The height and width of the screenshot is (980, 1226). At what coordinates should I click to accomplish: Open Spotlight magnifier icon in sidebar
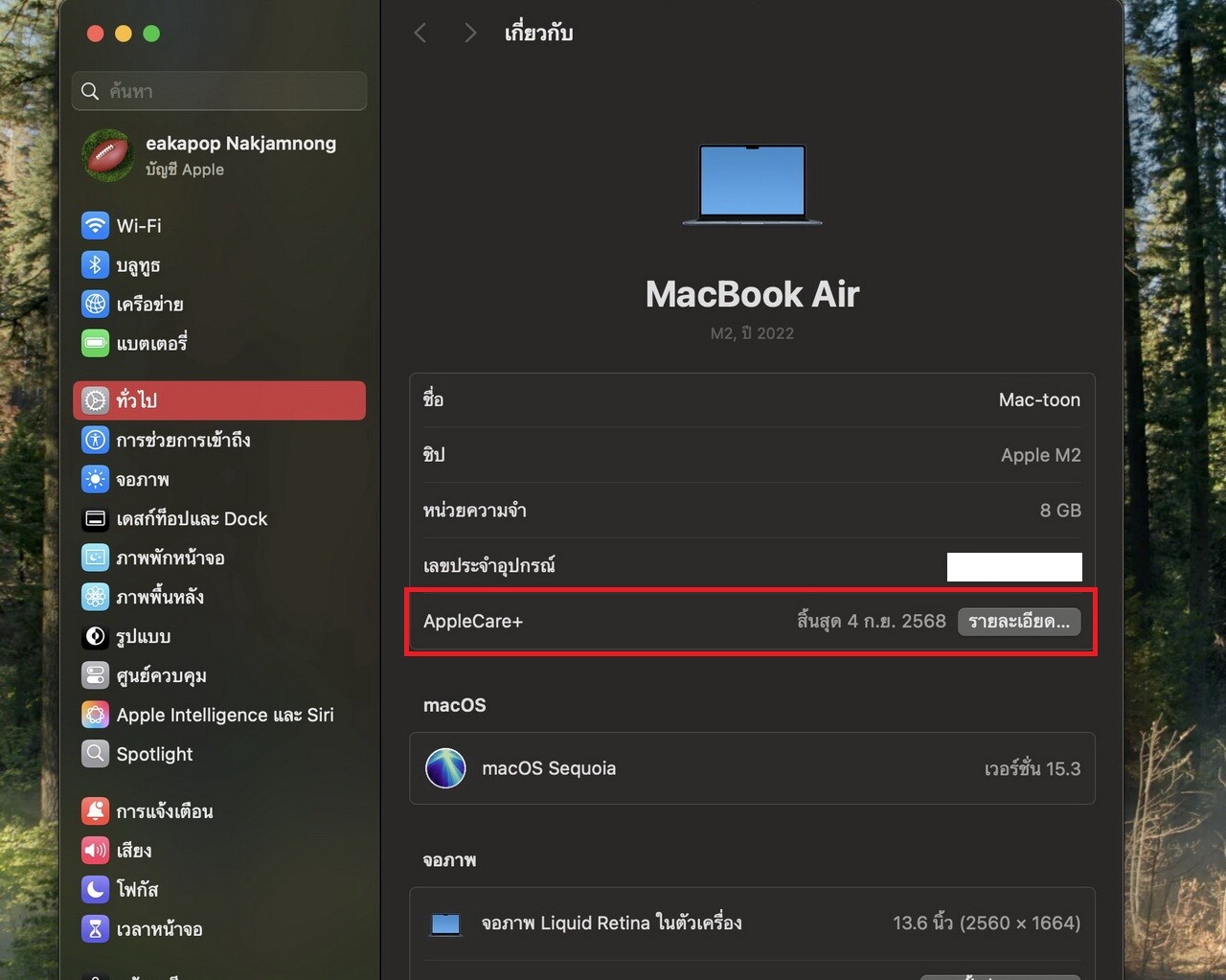tap(95, 754)
